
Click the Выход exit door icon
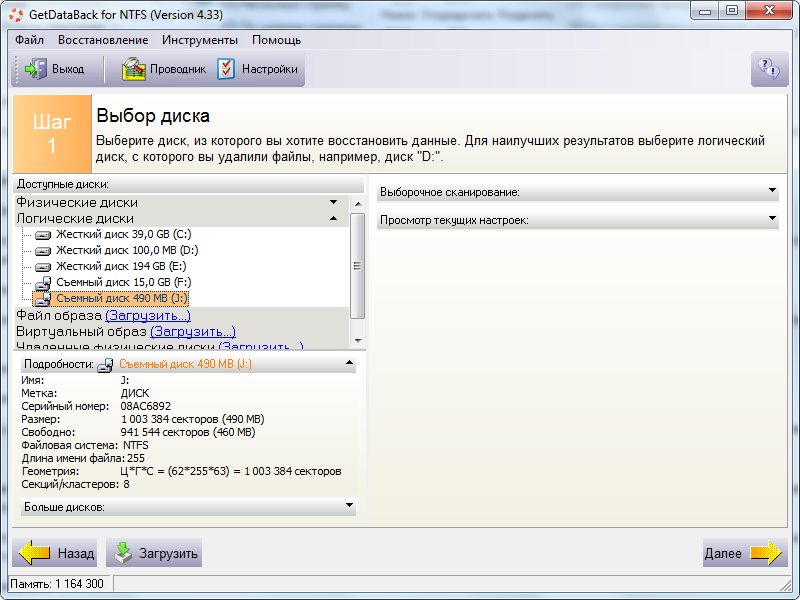coord(35,69)
